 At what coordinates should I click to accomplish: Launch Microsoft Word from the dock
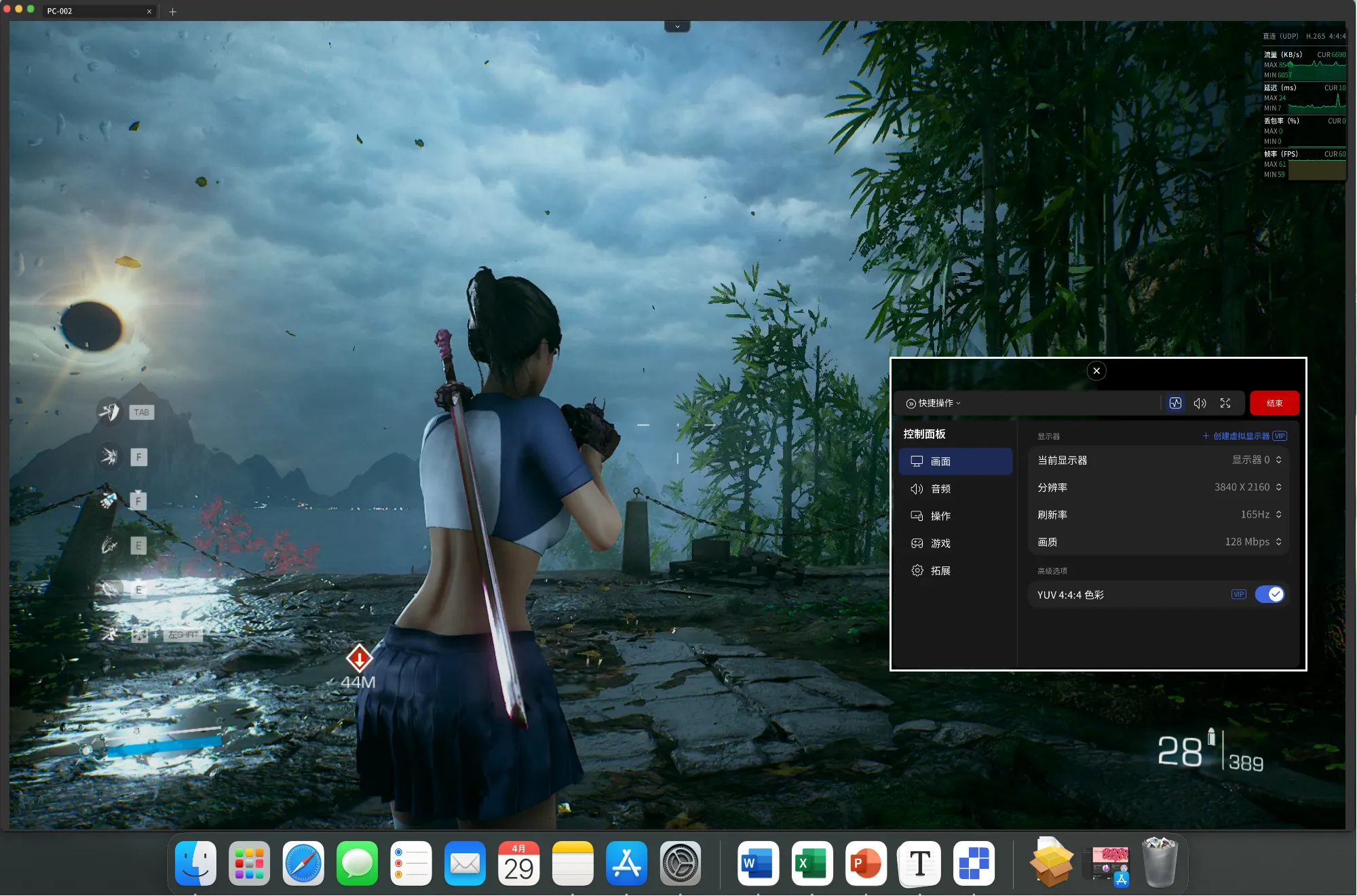coord(758,863)
